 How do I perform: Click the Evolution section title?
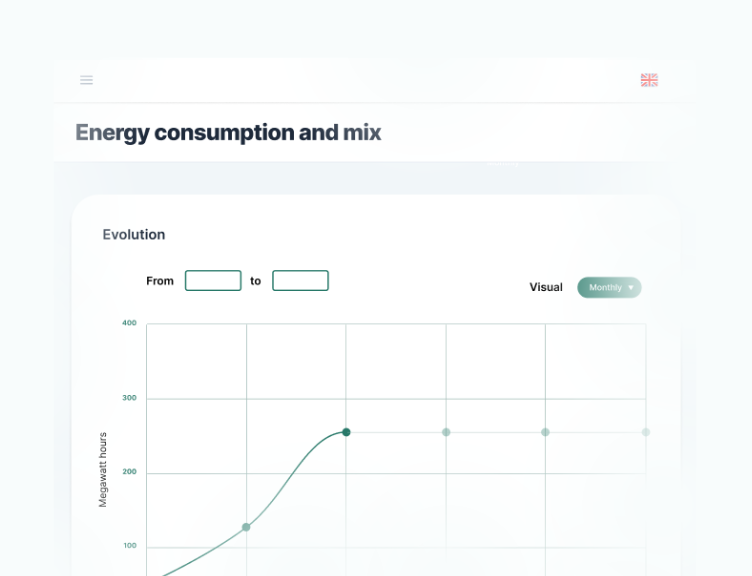coord(134,235)
